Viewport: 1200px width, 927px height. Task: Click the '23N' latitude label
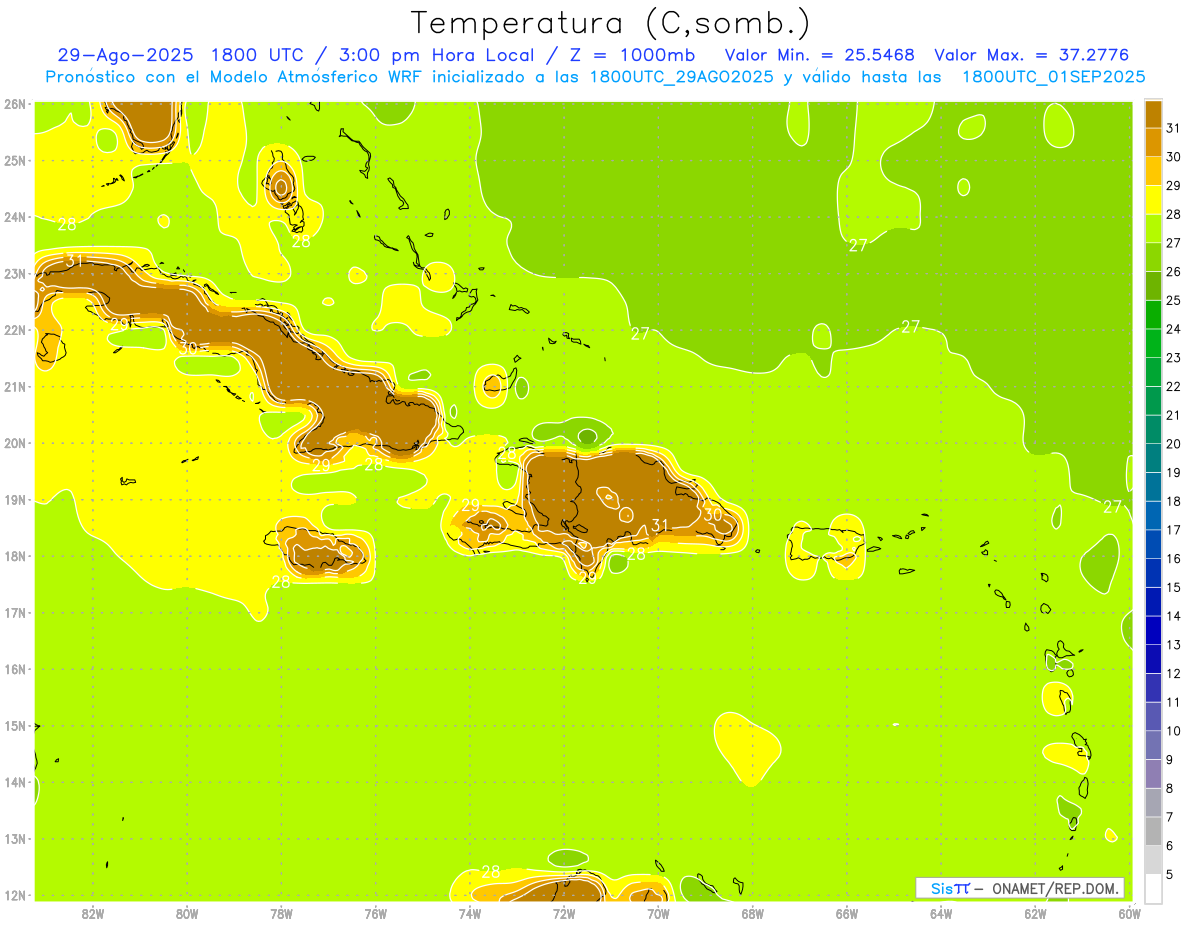click(14, 273)
